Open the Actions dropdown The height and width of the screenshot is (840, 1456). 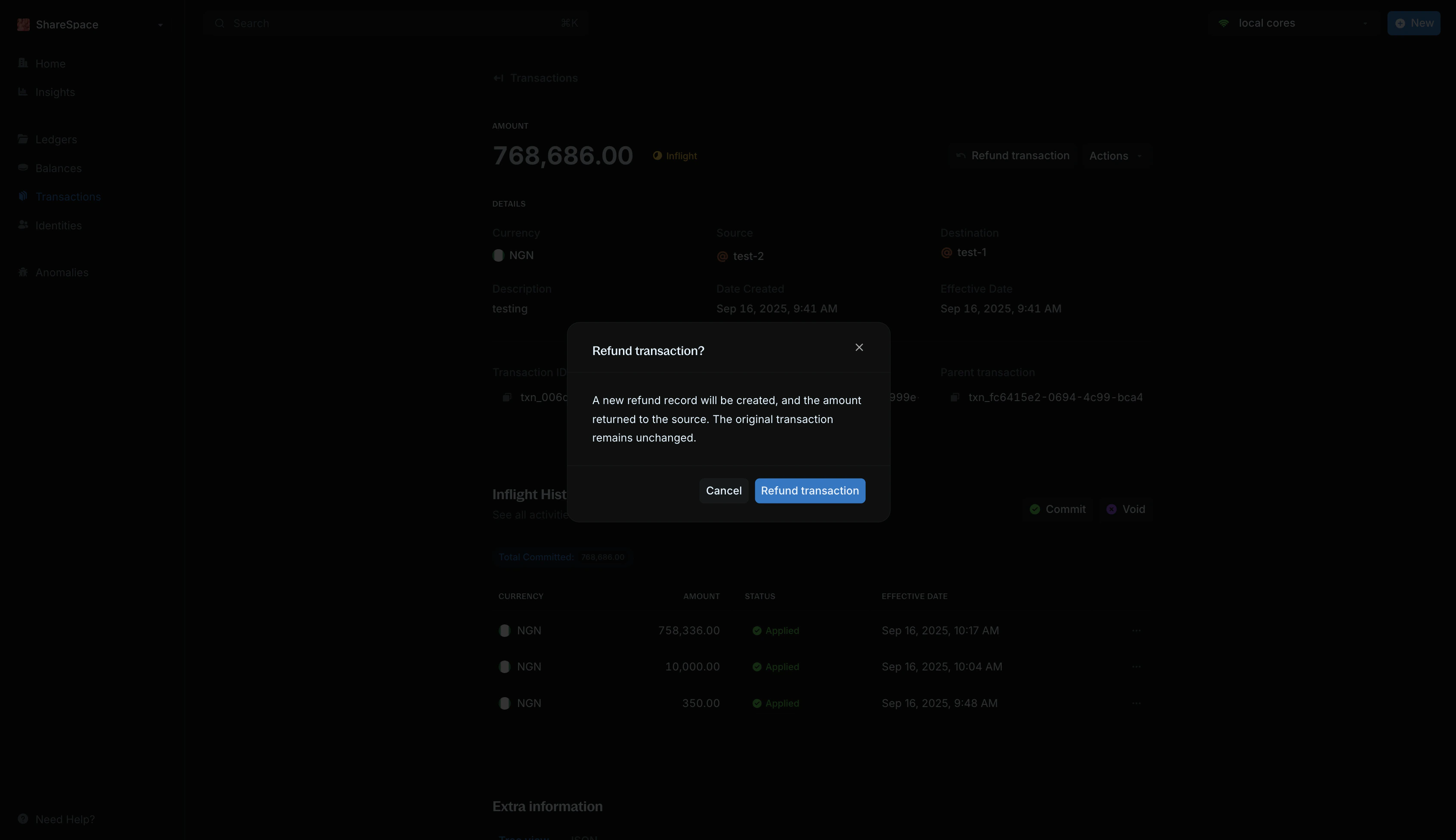[x=1116, y=156]
